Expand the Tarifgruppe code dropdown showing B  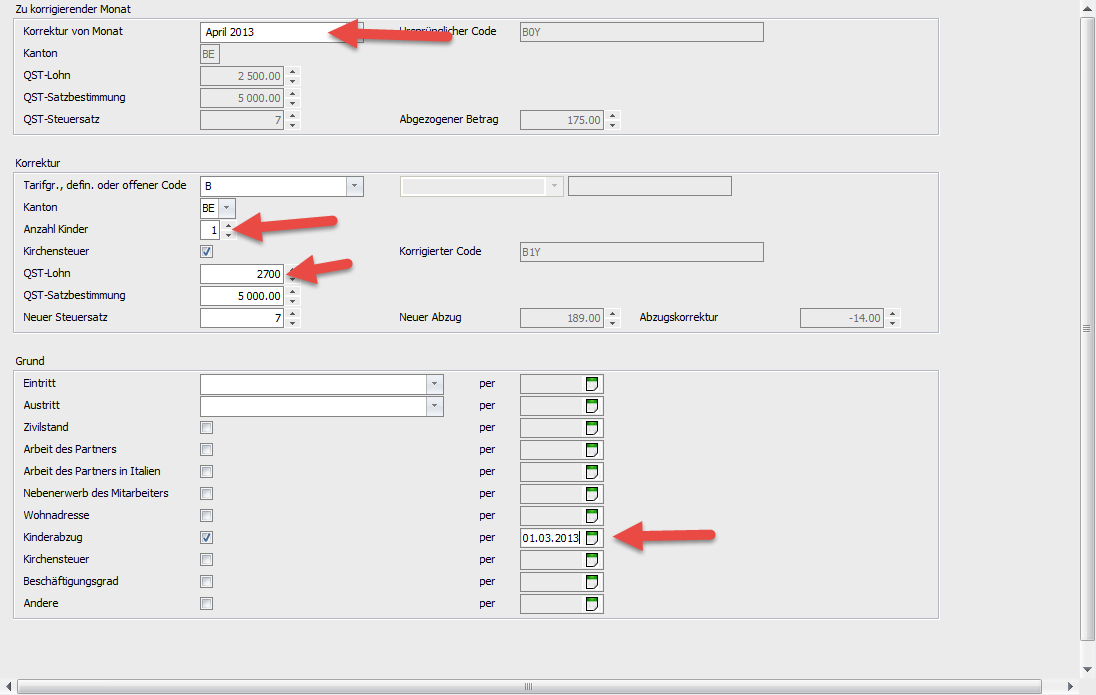click(354, 186)
